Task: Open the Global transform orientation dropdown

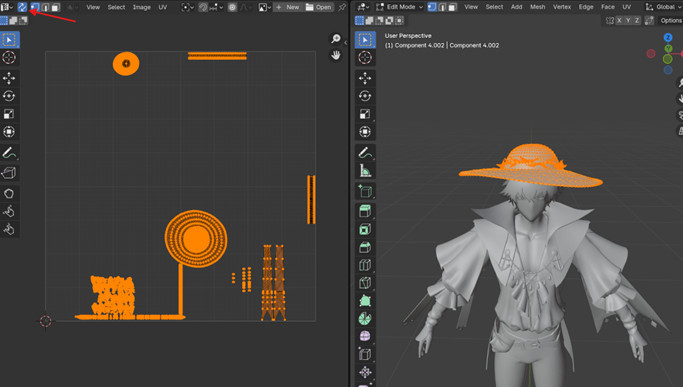Action: (x=664, y=7)
